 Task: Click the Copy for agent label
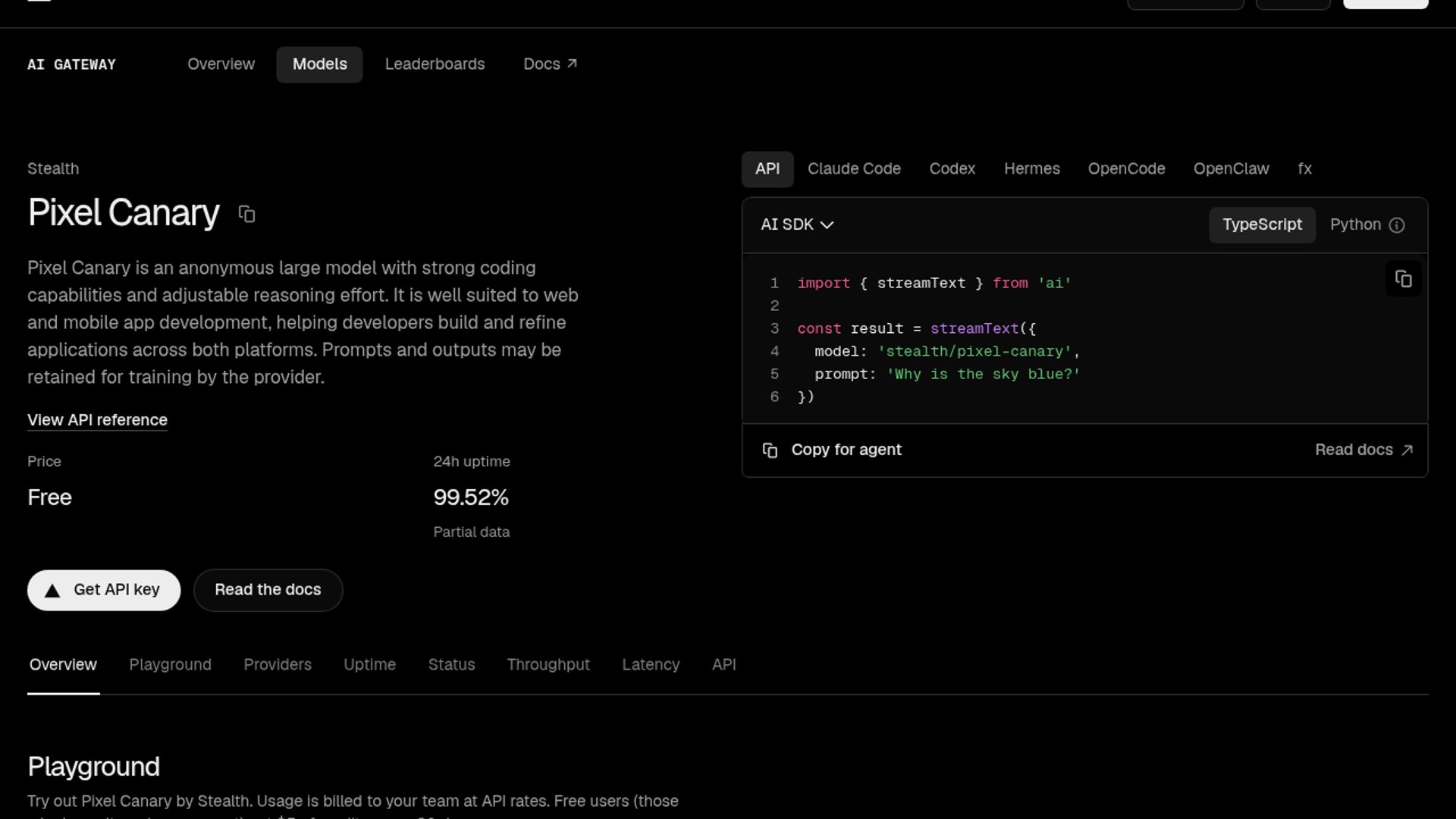(x=846, y=450)
